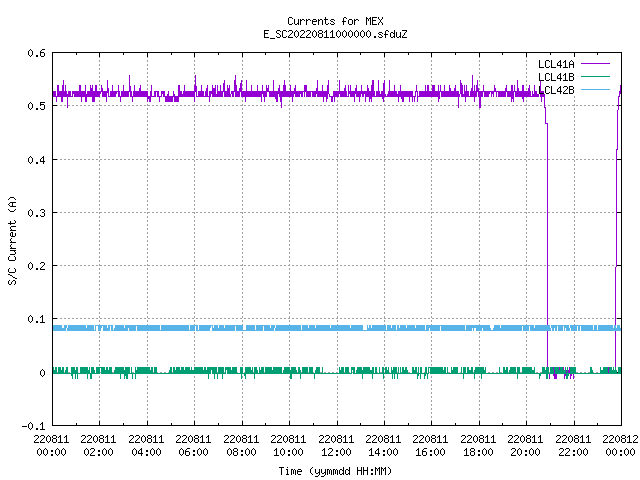This screenshot has width=640, height=480.
Task: Click the y-axis tick value 0.6
Action: tap(36, 53)
